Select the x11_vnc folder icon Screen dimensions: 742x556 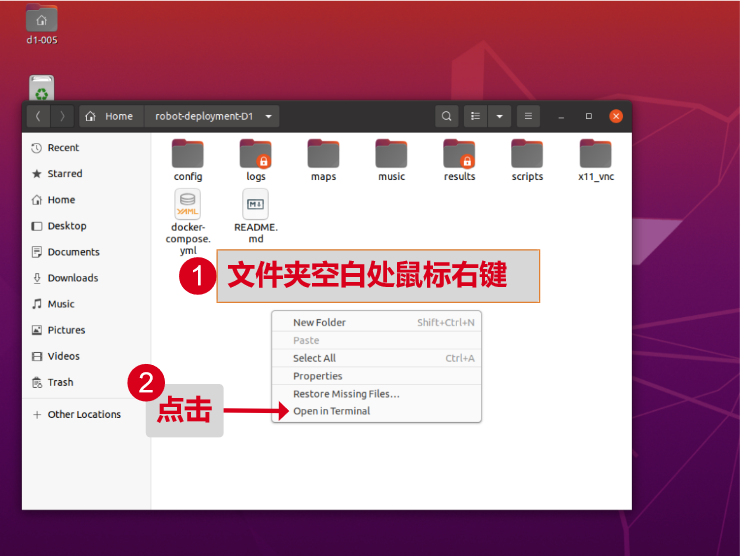pyautogui.click(x=595, y=153)
